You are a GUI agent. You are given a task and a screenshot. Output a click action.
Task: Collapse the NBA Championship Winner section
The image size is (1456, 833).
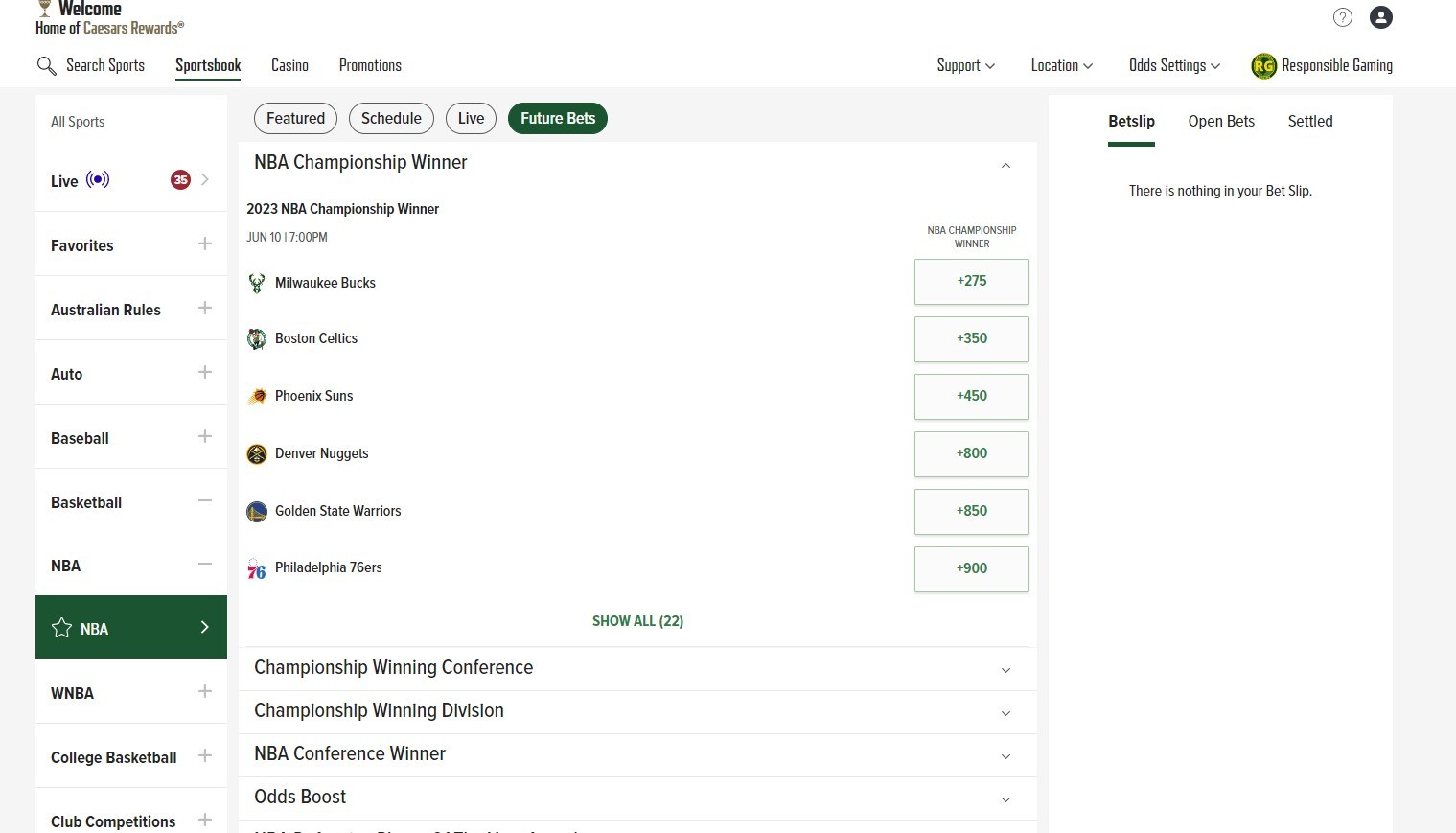click(1005, 165)
